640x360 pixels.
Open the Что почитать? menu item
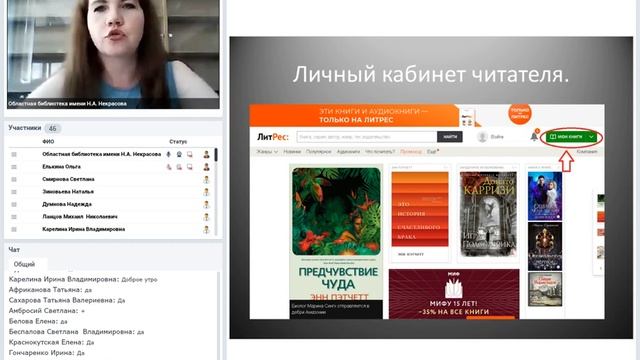(380, 151)
